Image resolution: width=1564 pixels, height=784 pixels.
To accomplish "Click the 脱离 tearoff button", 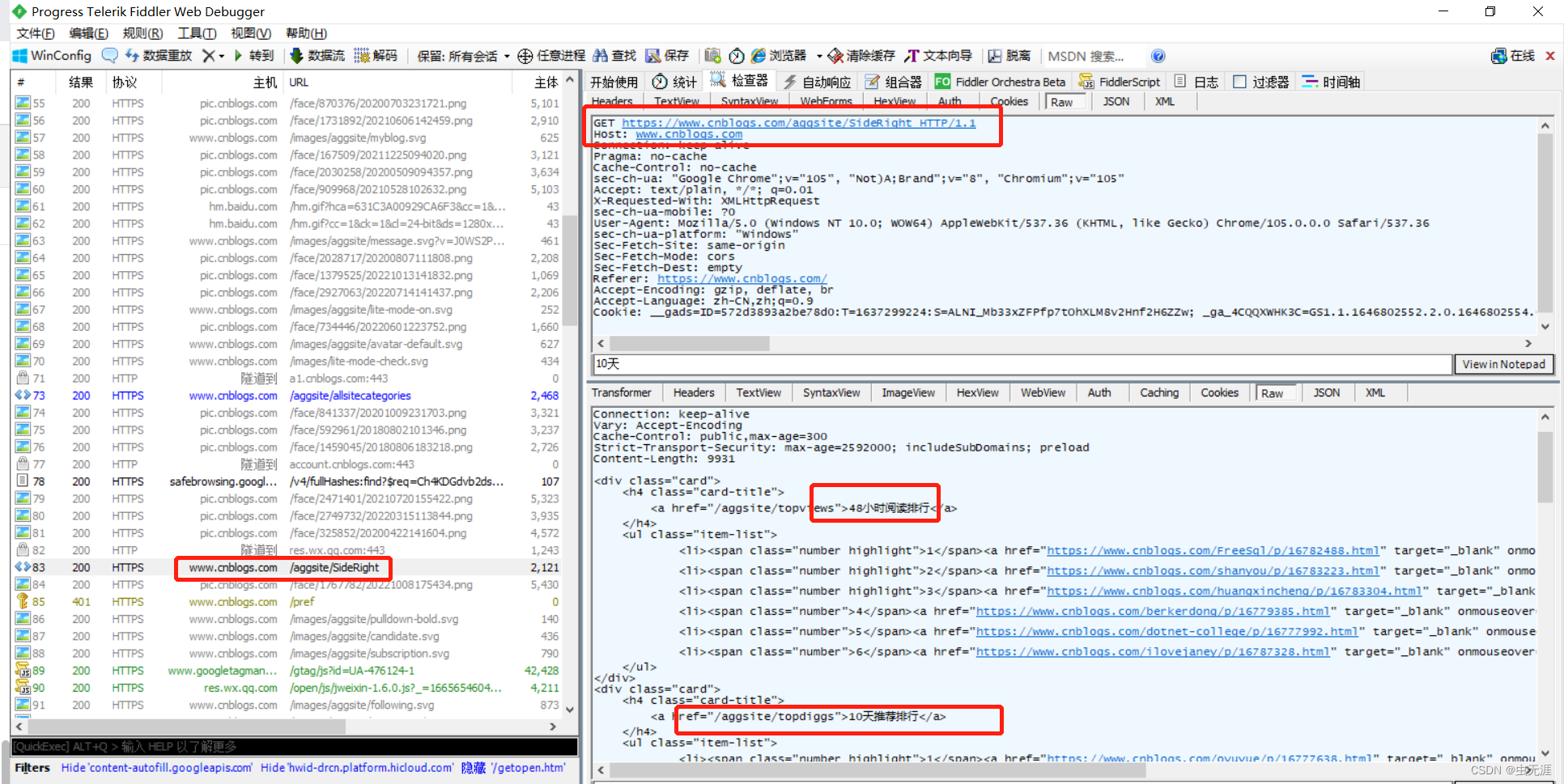I will click(x=1009, y=56).
